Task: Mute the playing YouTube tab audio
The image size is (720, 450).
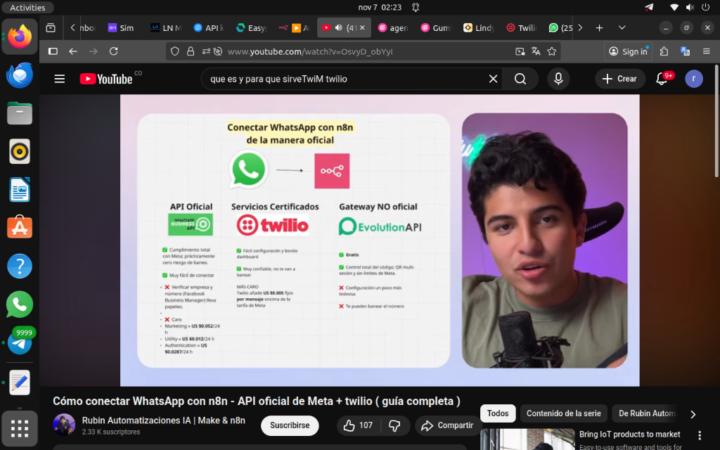Action: tap(338, 28)
